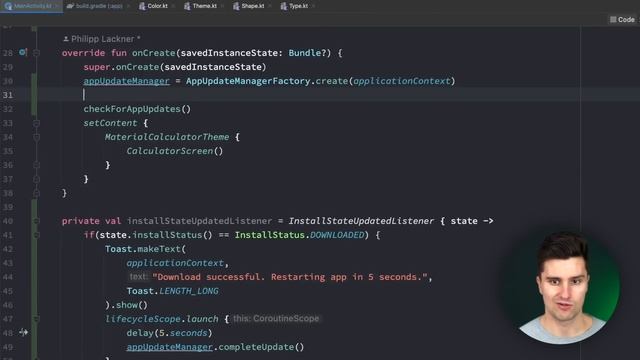Click the fold end marker on line 36
640x360 pixels.
click(x=36, y=165)
